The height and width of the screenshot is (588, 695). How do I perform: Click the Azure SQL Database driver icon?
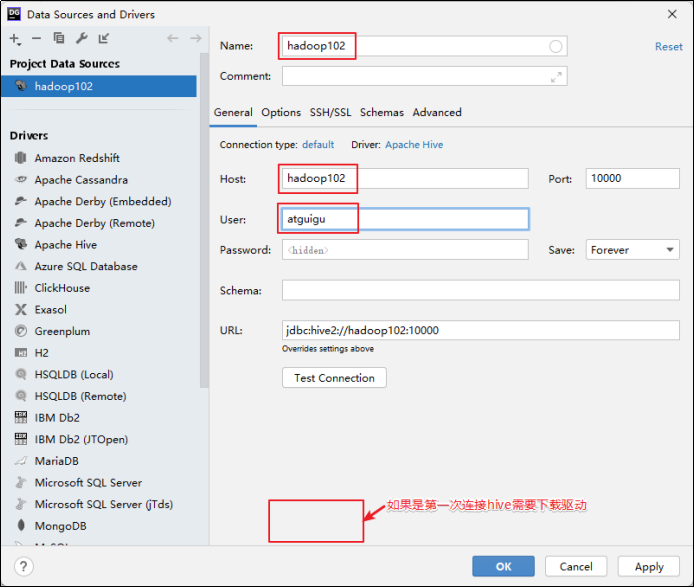pyautogui.click(x=20, y=266)
